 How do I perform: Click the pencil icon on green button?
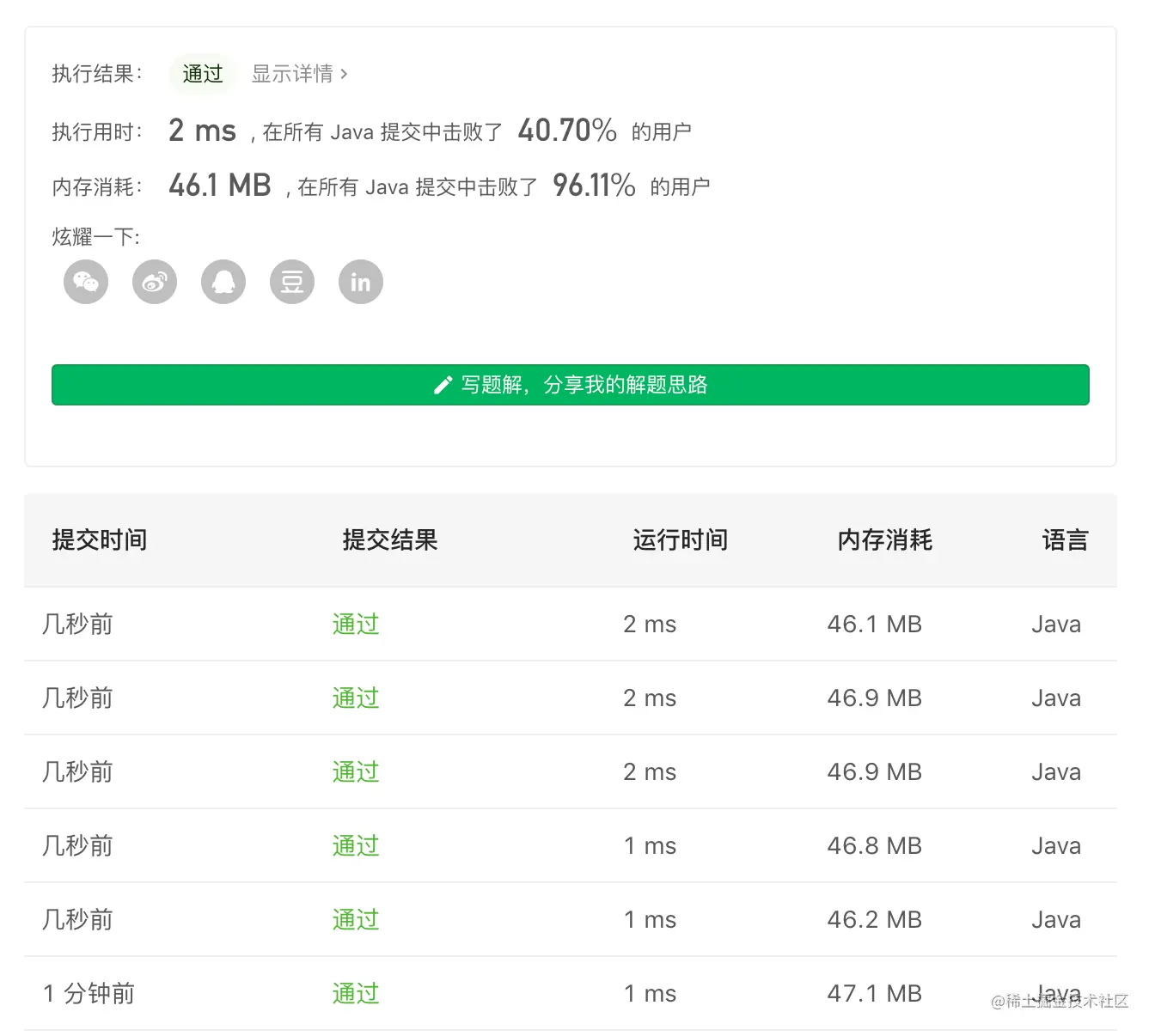[443, 385]
